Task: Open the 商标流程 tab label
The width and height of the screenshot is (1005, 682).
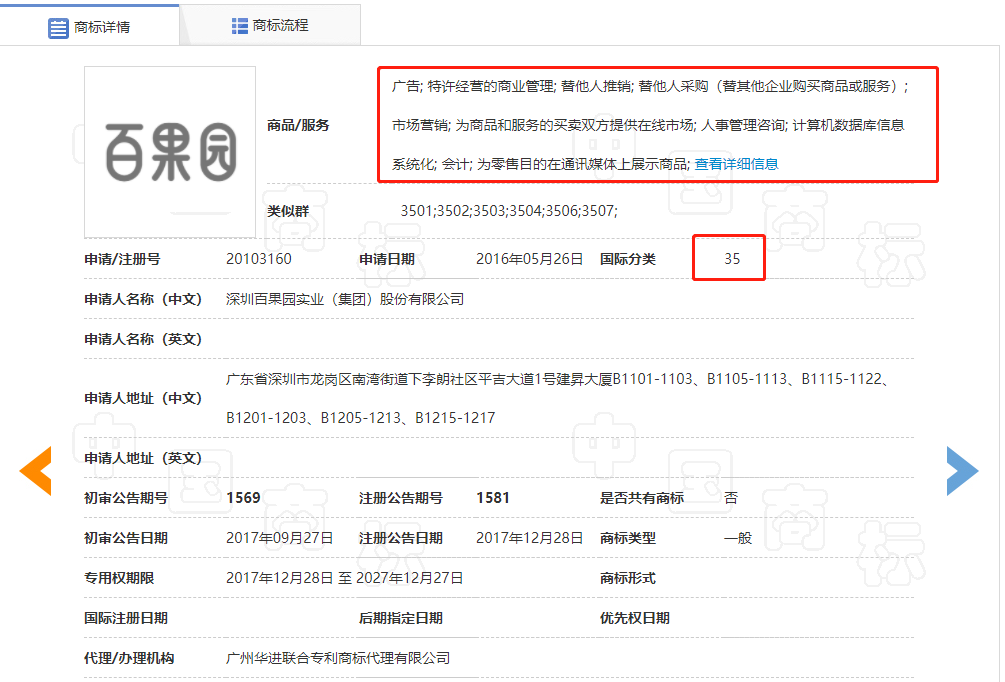Action: [x=281, y=25]
